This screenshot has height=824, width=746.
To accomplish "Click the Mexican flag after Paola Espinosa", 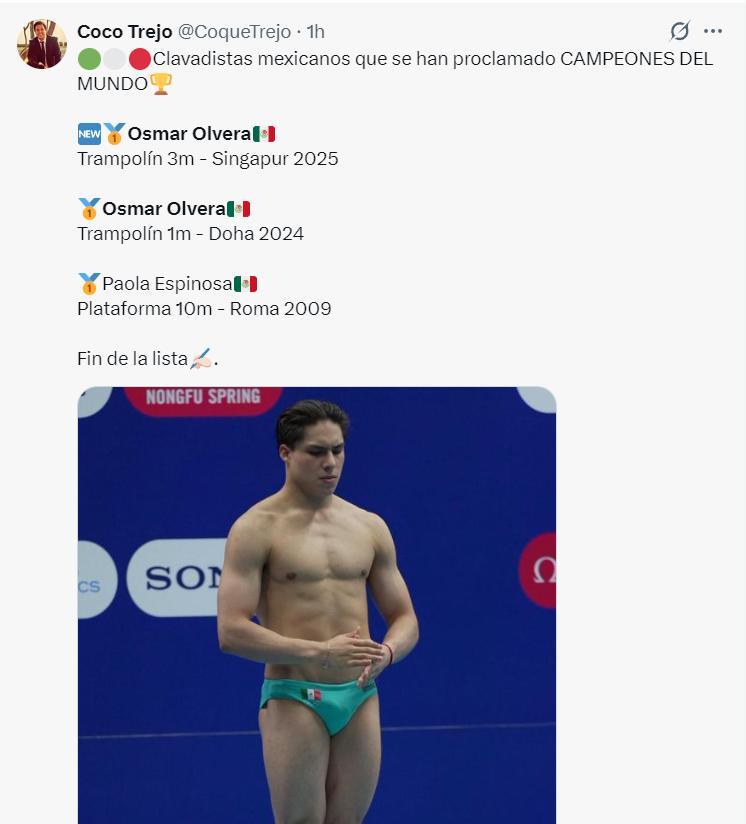I will click(x=245, y=284).
